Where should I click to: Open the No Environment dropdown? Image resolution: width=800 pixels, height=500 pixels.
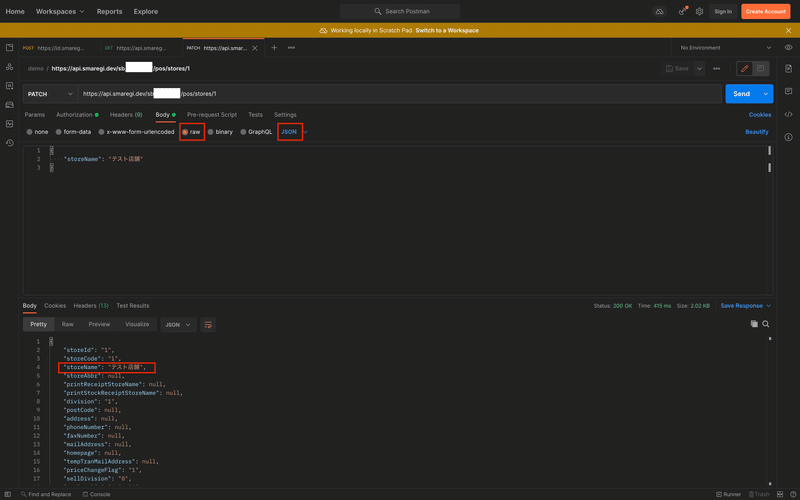(725, 47)
